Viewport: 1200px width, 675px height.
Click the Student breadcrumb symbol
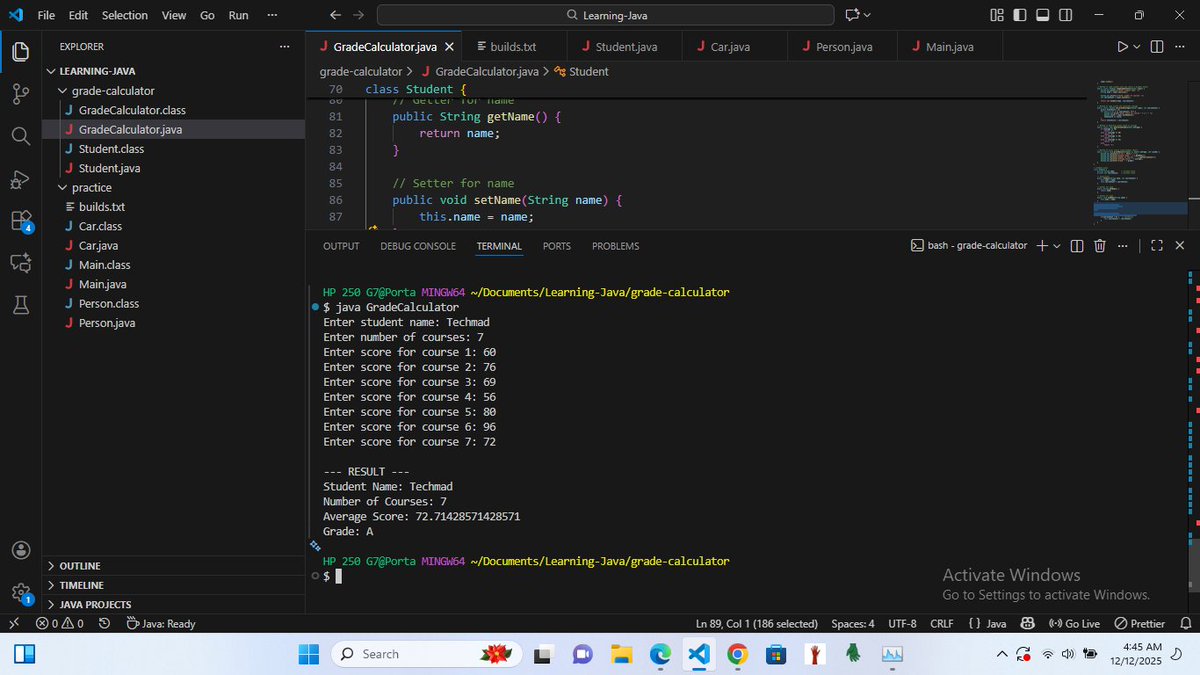[581, 71]
